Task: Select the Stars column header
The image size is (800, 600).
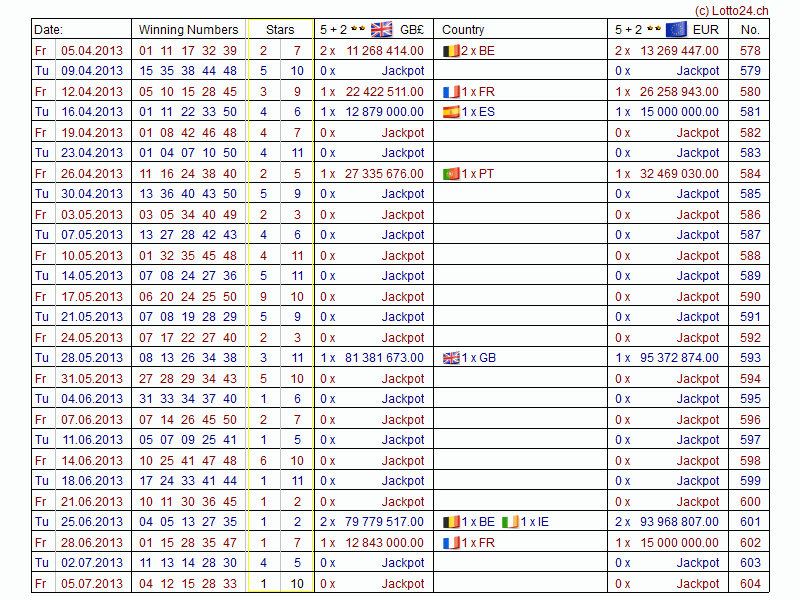Action: point(280,30)
